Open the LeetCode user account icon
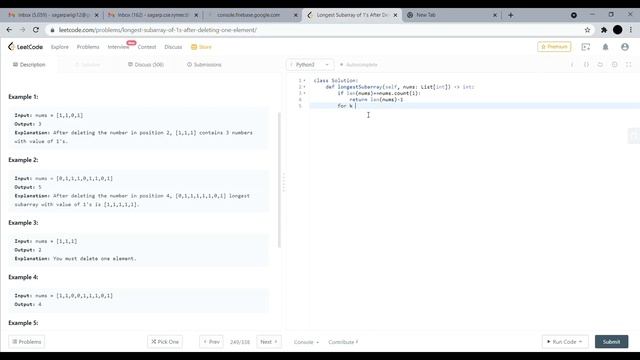Screen dimensions: 640x360 tap(625, 47)
